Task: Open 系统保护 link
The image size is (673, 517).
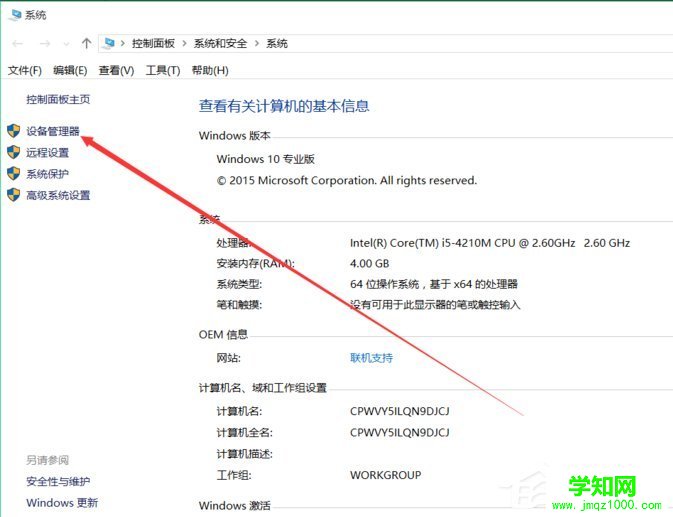Action: (x=48, y=174)
